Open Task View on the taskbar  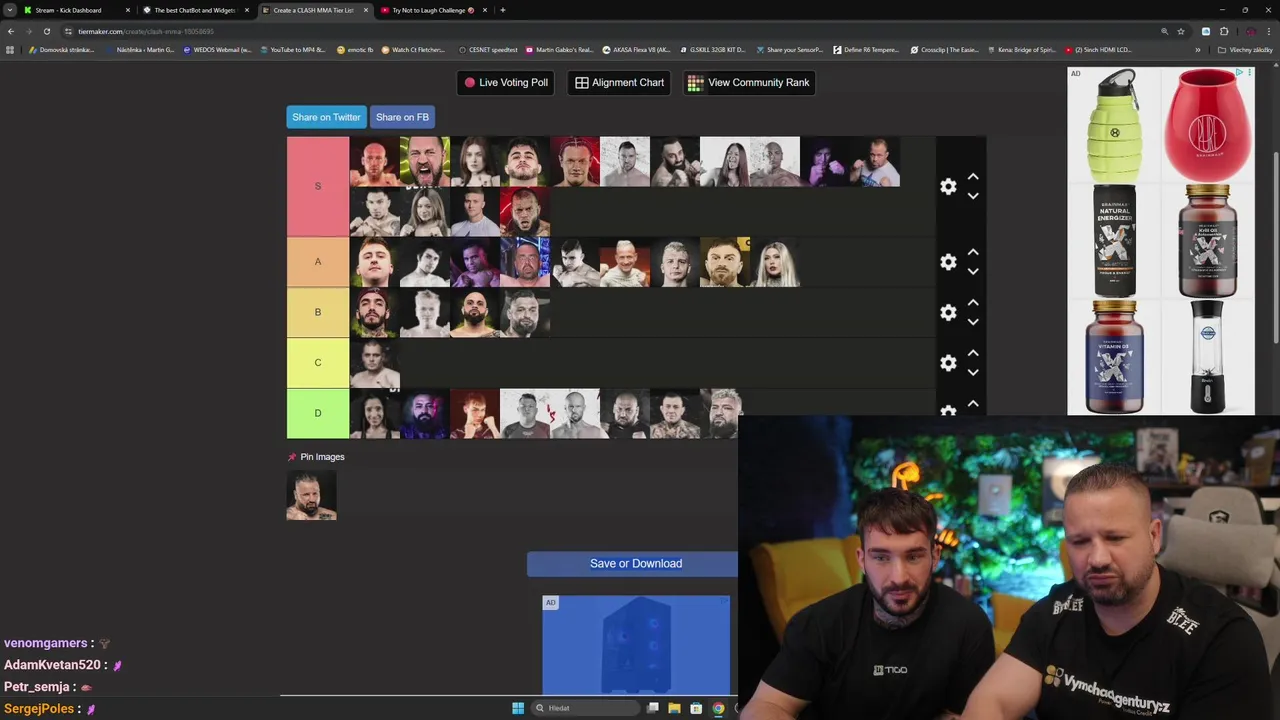coord(653,708)
